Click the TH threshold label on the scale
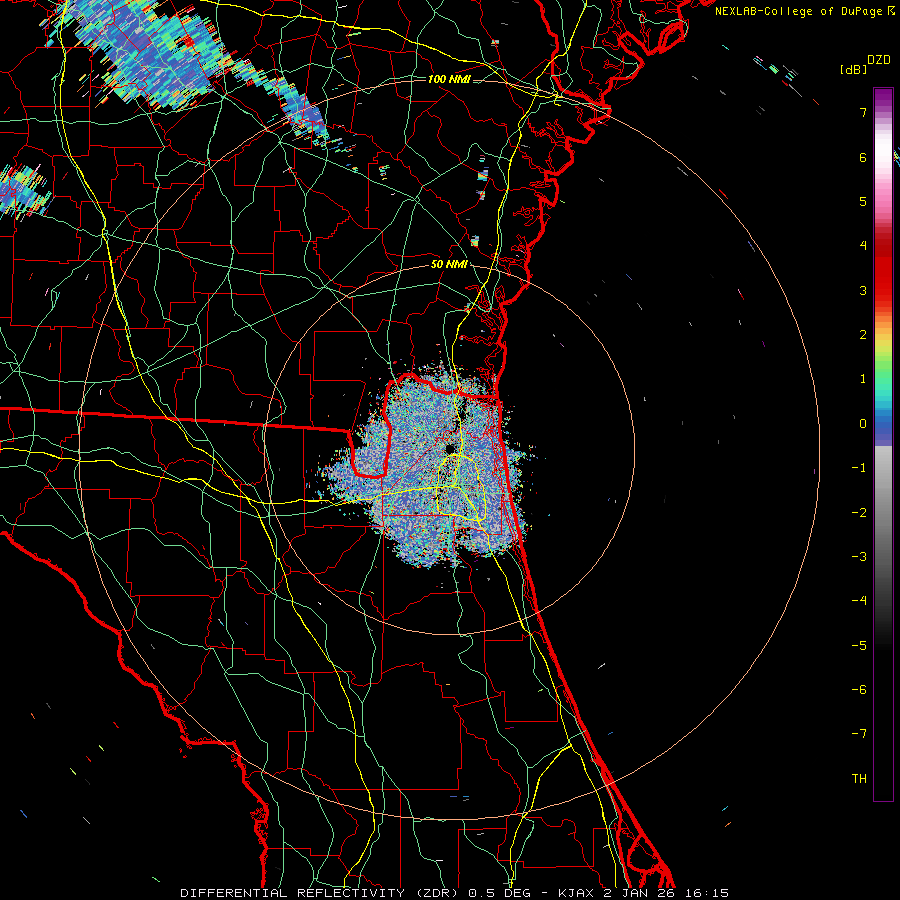This screenshot has height=900, width=900. 859,779
